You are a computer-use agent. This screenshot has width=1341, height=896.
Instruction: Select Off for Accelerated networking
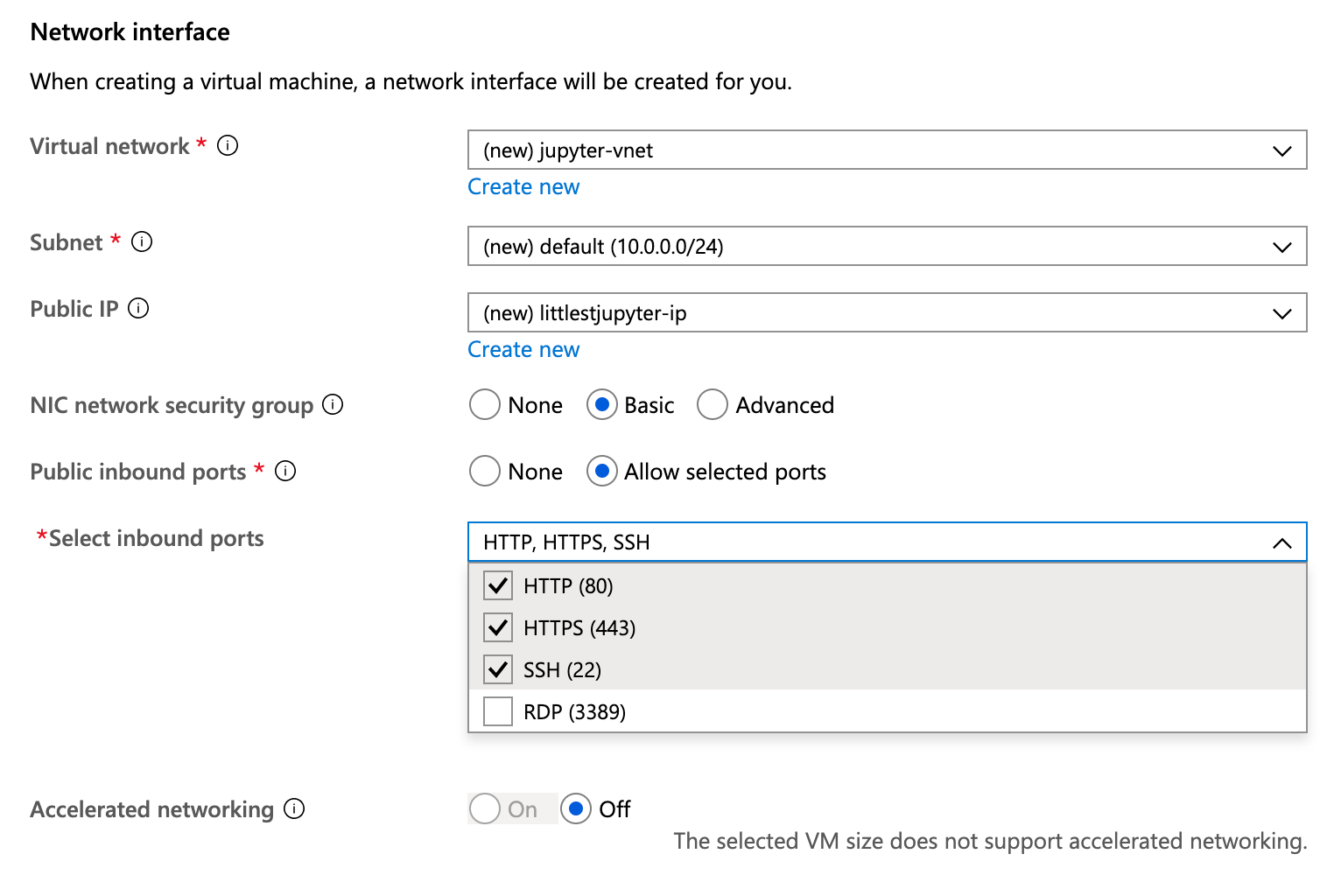576,809
